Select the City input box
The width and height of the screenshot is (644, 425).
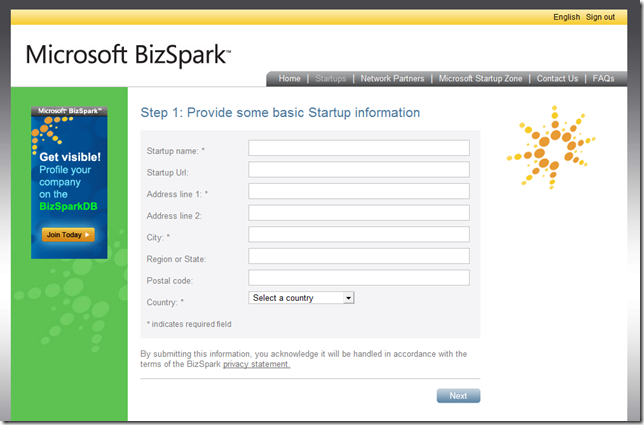click(x=359, y=234)
